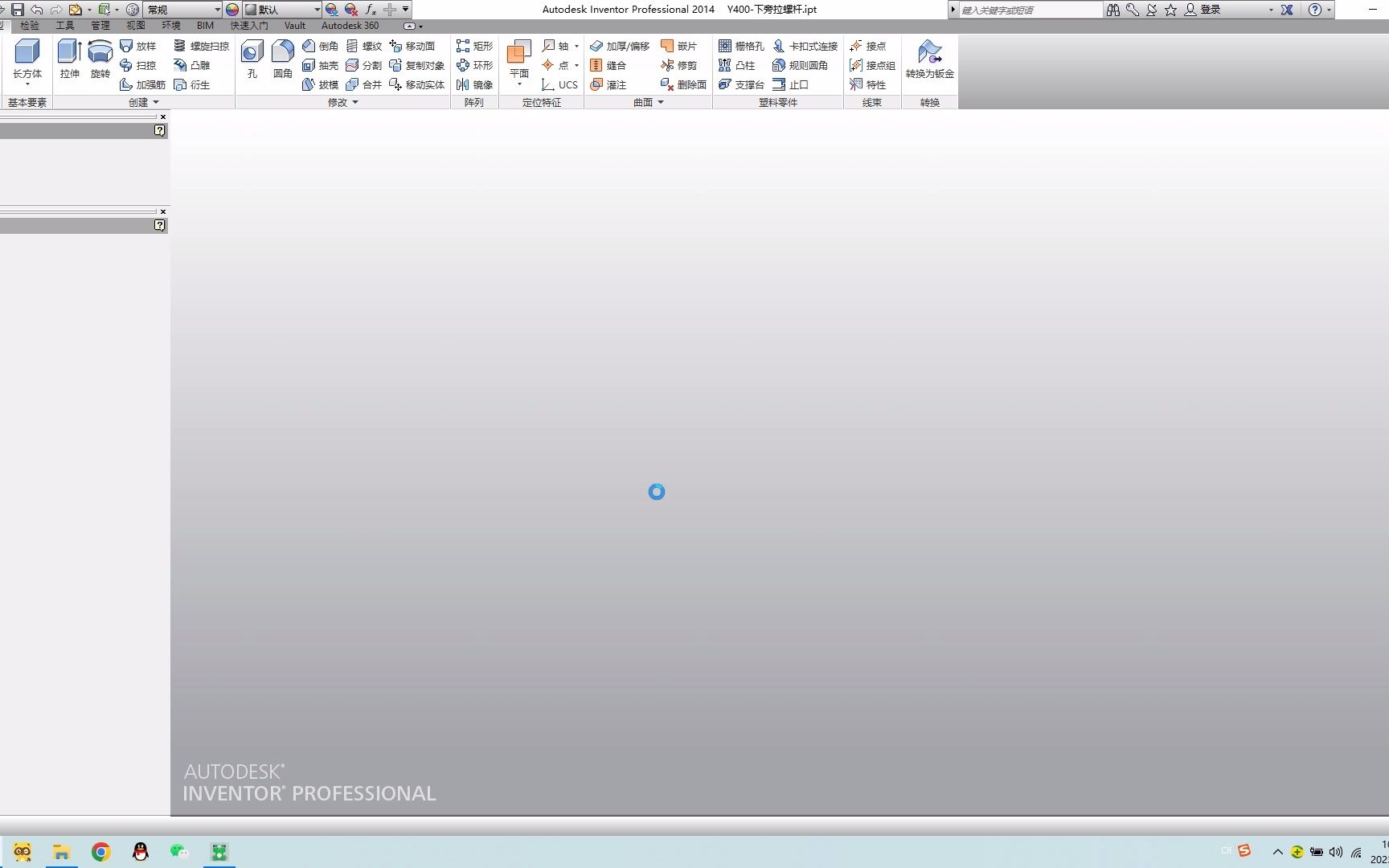The height and width of the screenshot is (868, 1389).
Task: Open the 工具 ribbon tab
Action: point(65,26)
